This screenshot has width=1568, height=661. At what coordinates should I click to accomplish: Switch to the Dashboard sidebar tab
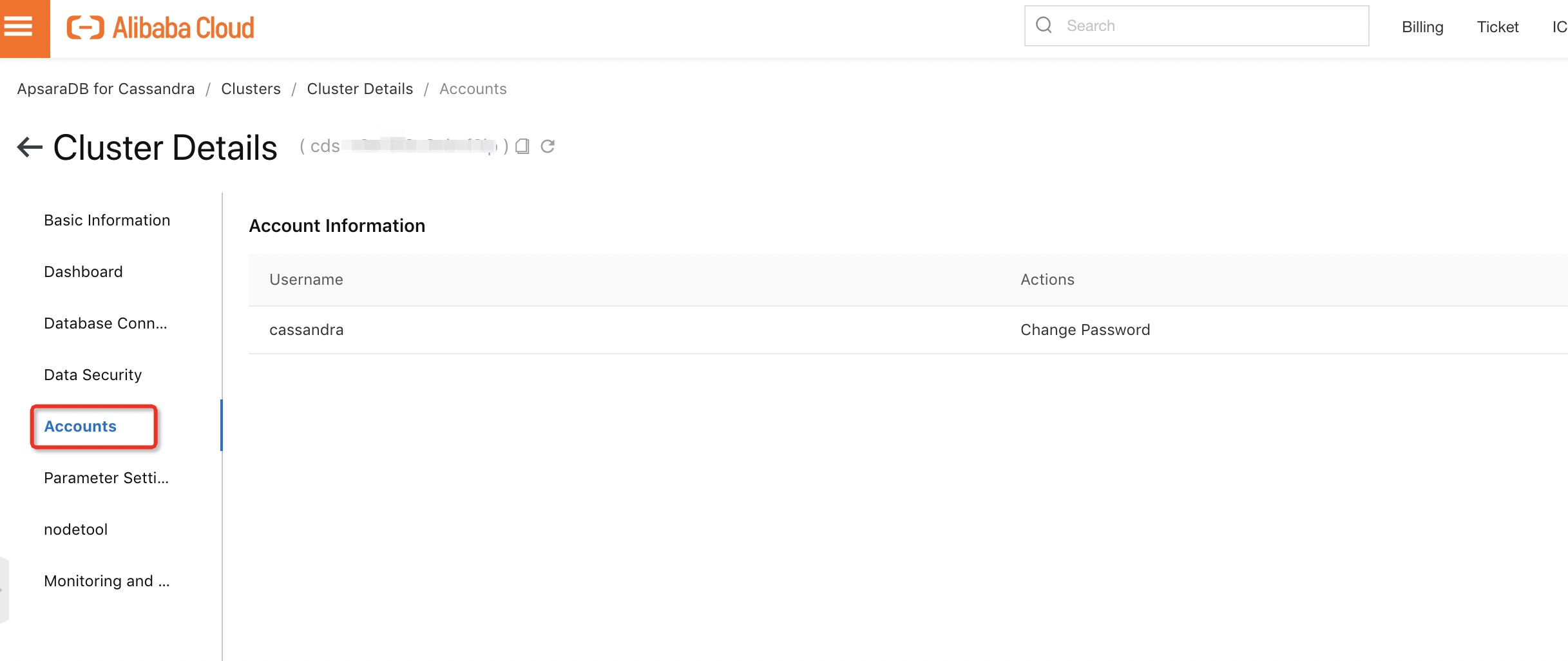(x=83, y=272)
